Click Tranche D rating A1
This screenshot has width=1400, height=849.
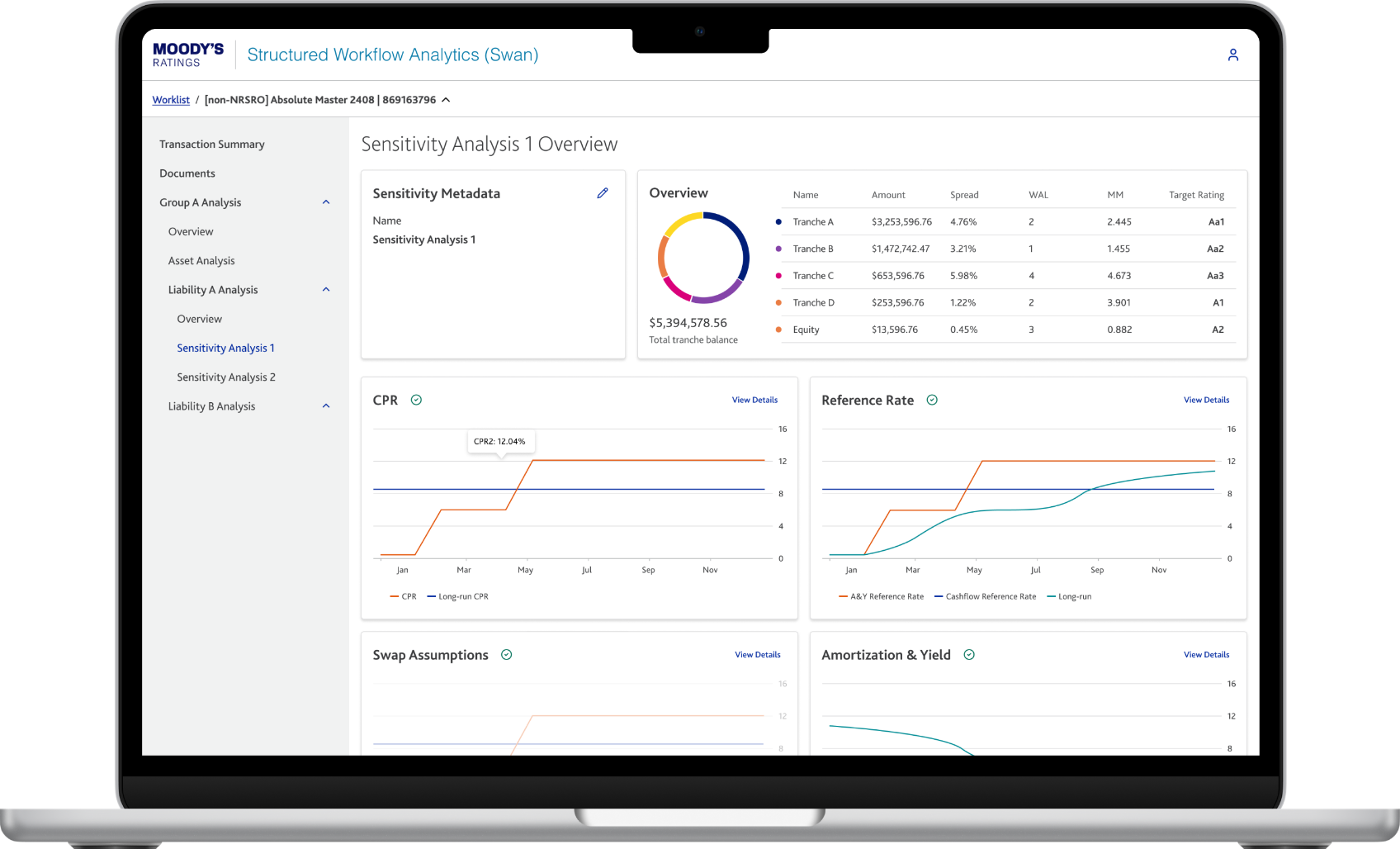pyautogui.click(x=1218, y=303)
